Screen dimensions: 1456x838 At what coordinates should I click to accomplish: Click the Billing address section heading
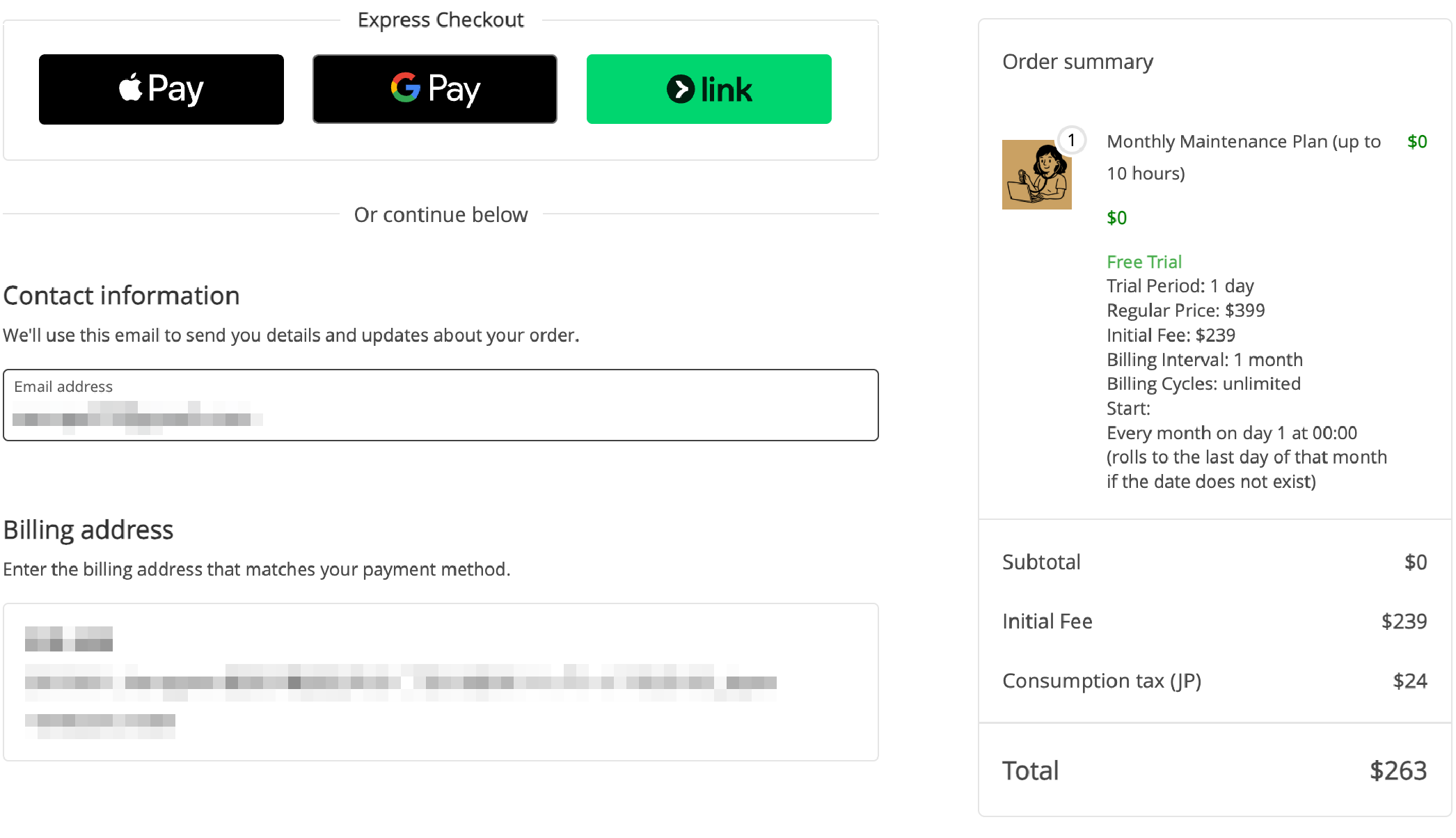coord(88,530)
